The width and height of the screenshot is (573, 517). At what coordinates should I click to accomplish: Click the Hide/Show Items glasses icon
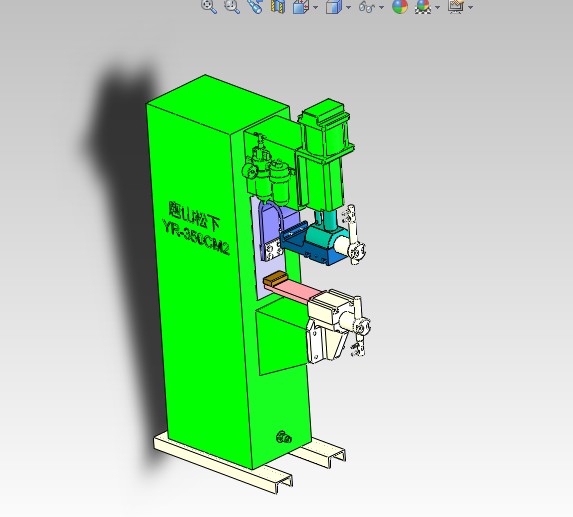[x=367, y=7]
